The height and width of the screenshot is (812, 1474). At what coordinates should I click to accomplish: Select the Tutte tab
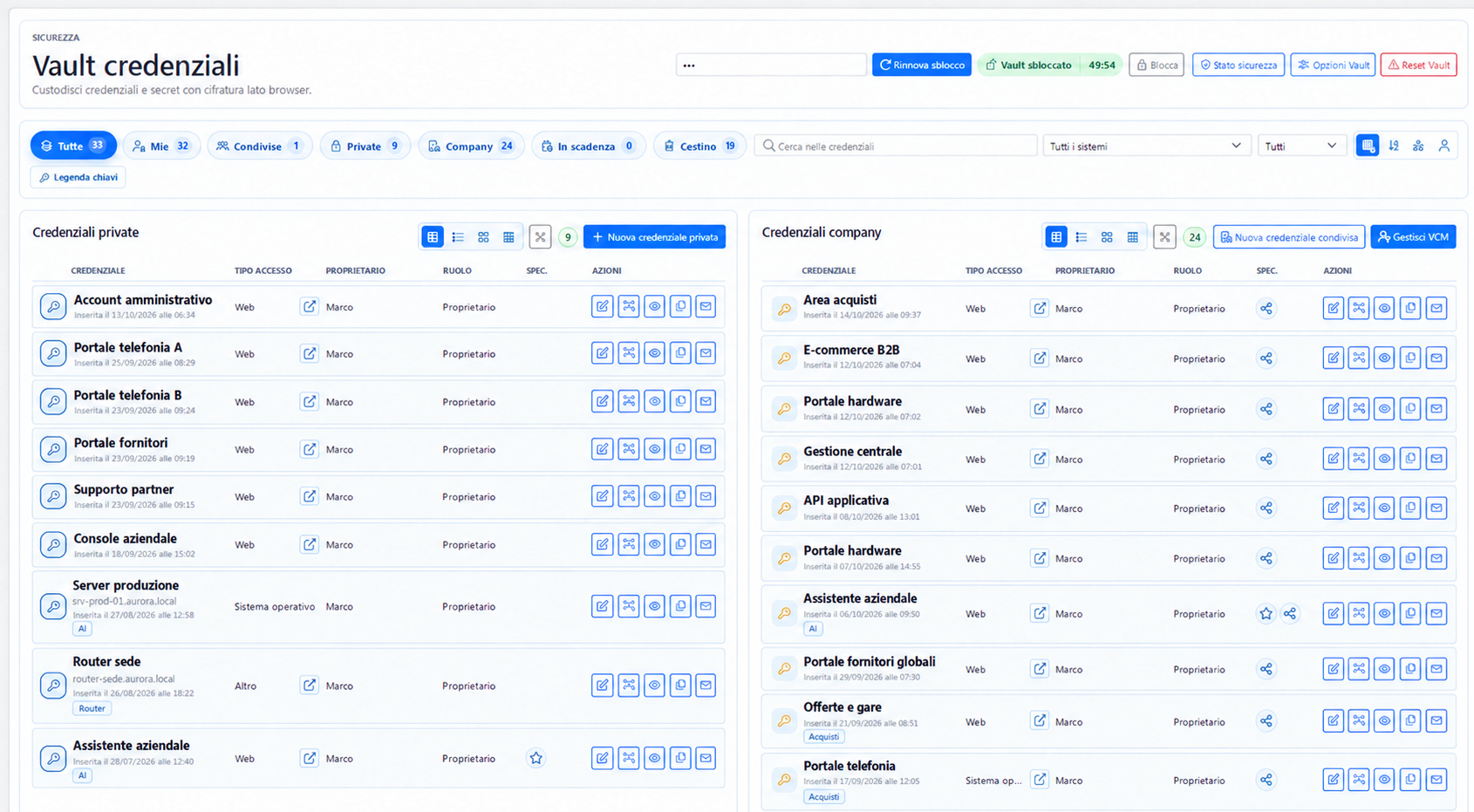73,146
